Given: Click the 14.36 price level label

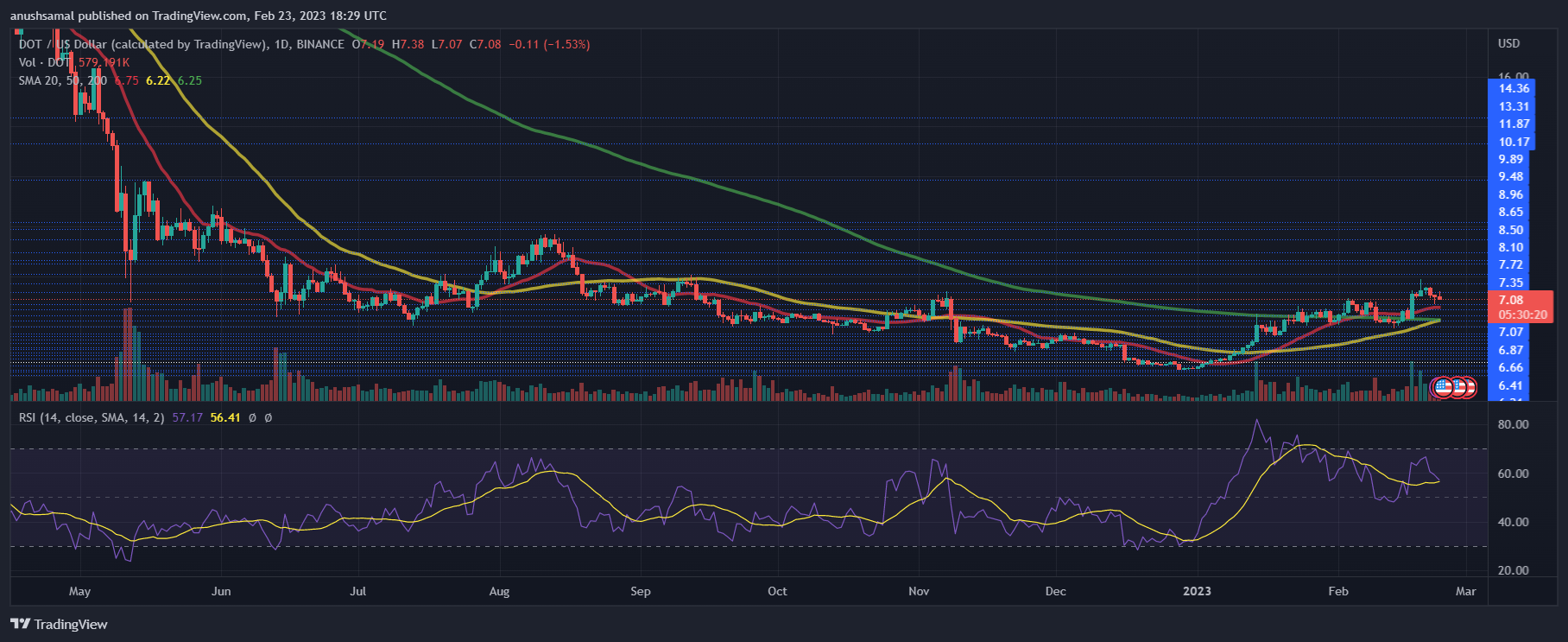Looking at the screenshot, I should [x=1514, y=88].
